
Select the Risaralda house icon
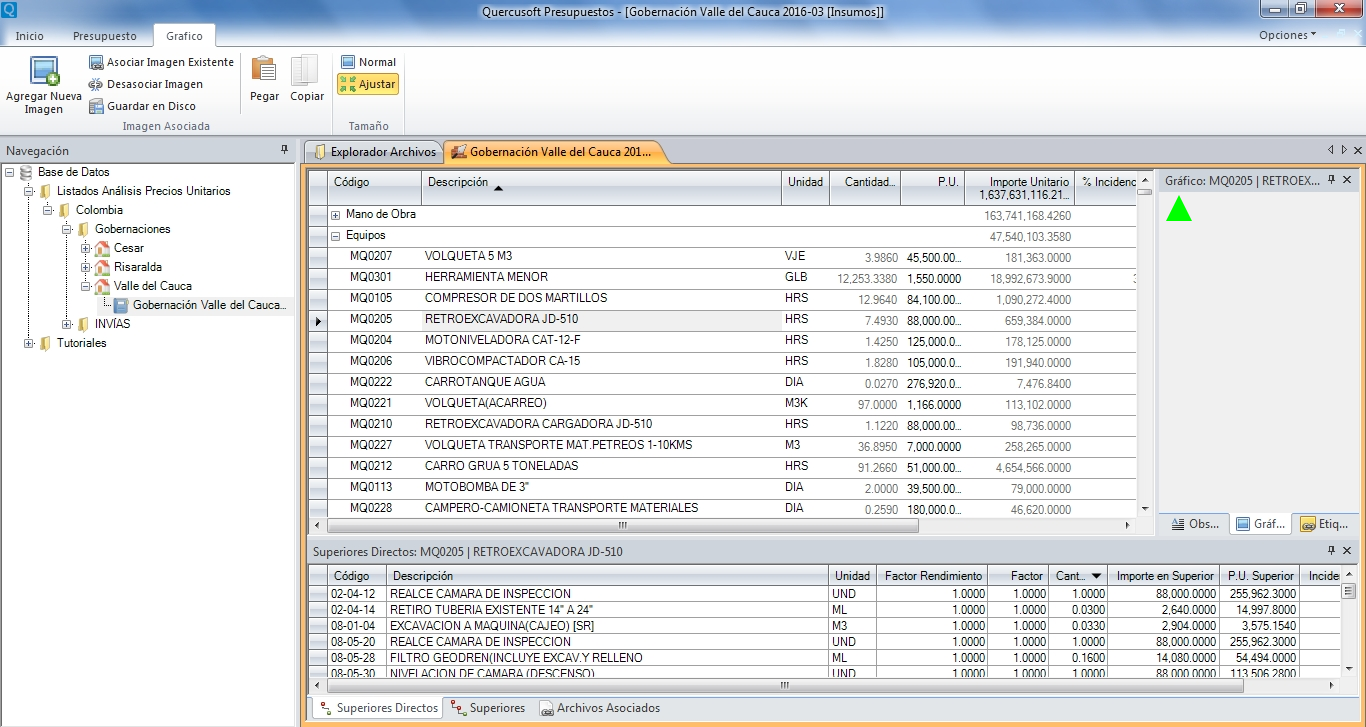(102, 267)
